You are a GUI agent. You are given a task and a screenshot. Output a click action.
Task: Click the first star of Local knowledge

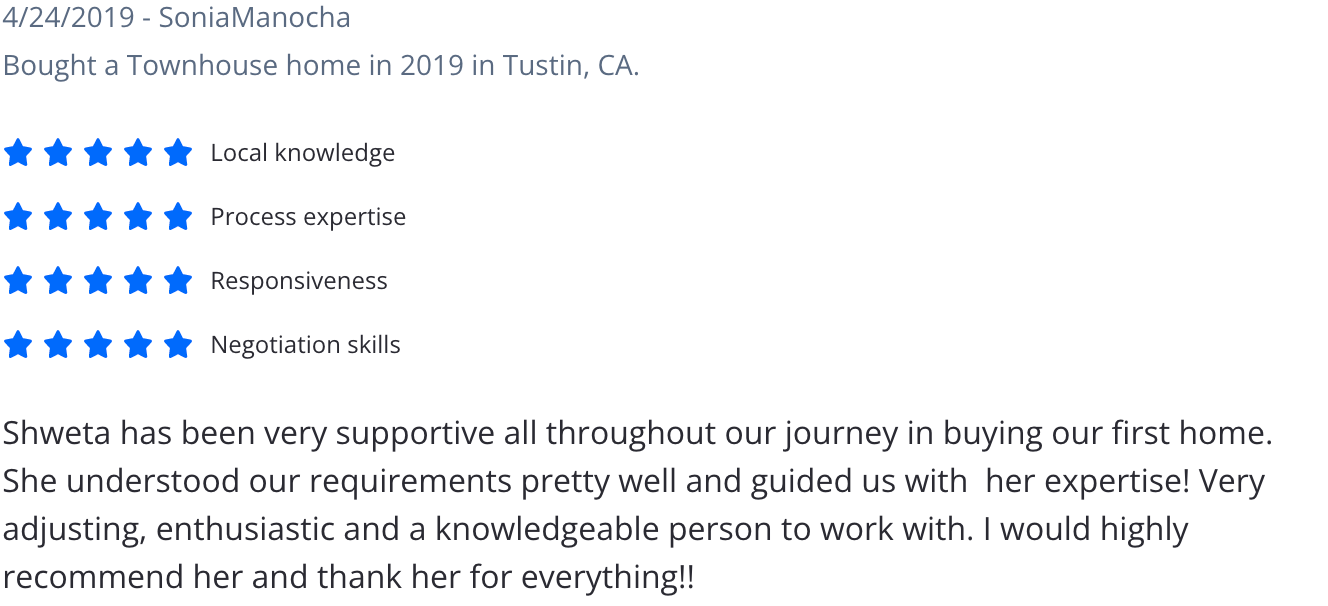(18, 153)
